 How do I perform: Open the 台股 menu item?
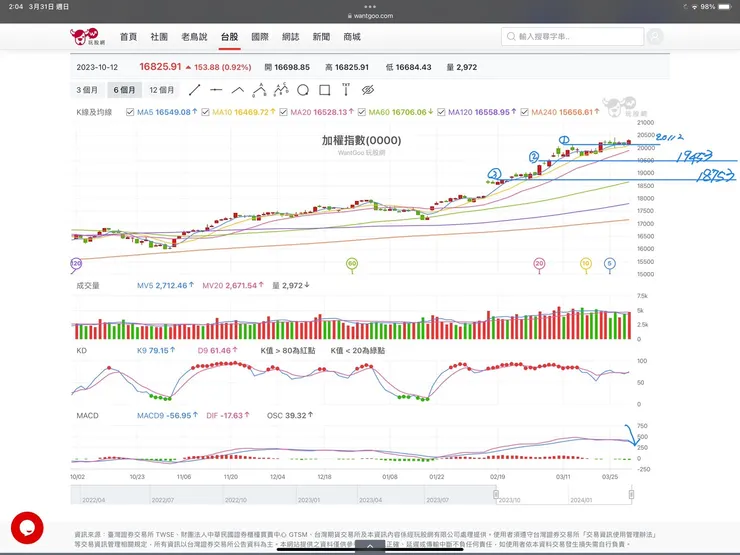pyautogui.click(x=229, y=36)
